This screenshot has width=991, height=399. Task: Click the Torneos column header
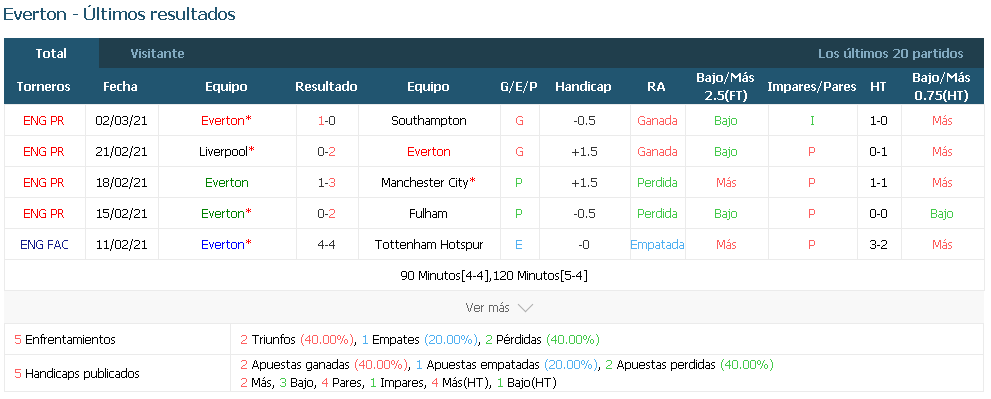click(44, 87)
